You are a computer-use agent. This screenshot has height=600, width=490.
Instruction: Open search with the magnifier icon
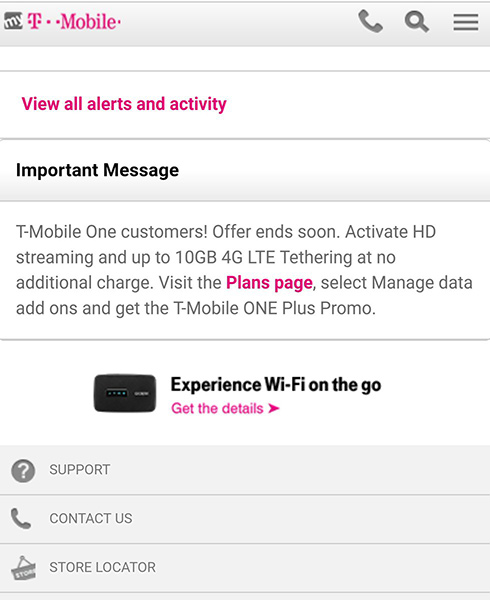click(417, 22)
